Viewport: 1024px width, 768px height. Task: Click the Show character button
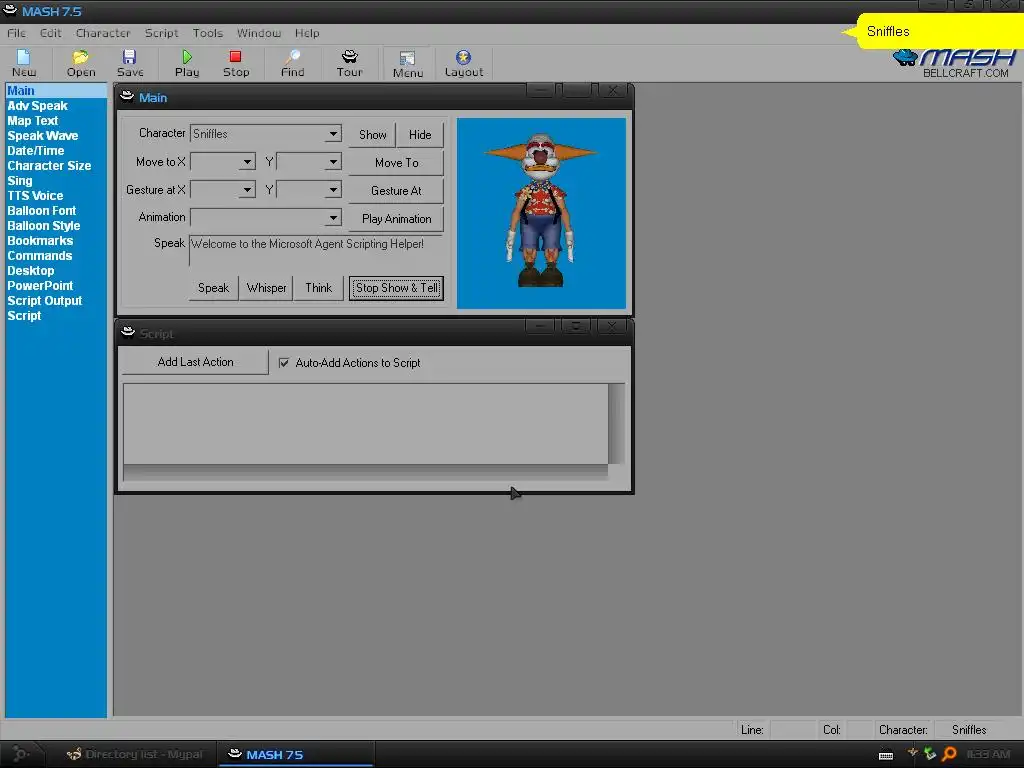pyautogui.click(x=372, y=135)
